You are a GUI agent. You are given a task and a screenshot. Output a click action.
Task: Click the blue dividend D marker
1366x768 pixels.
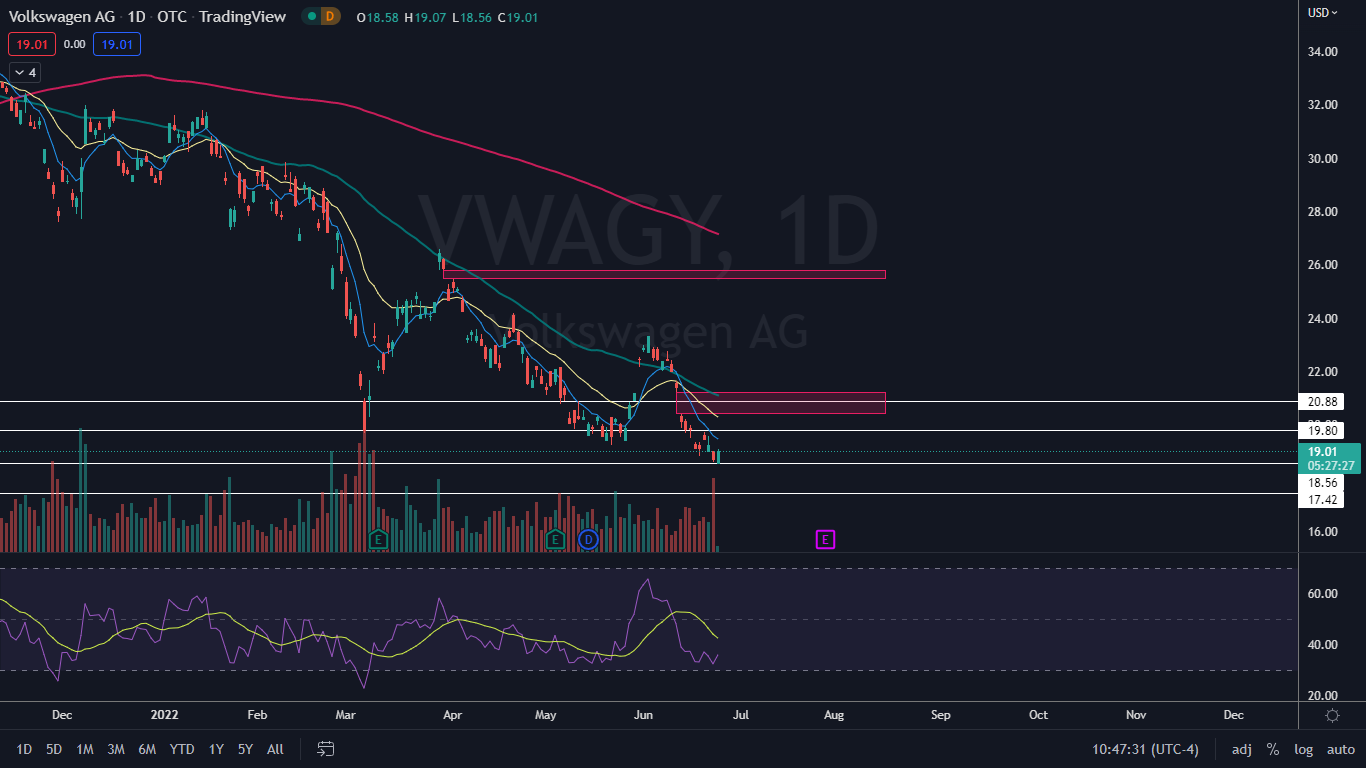(588, 540)
